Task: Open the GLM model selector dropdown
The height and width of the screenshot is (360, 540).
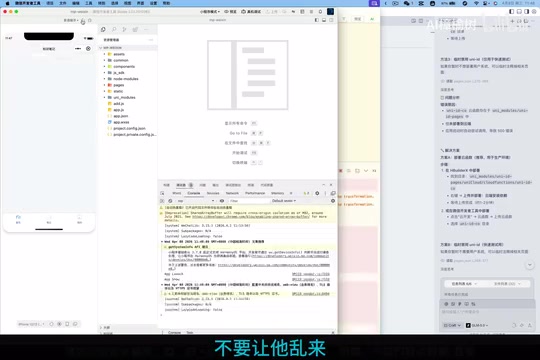Action: (x=477, y=325)
